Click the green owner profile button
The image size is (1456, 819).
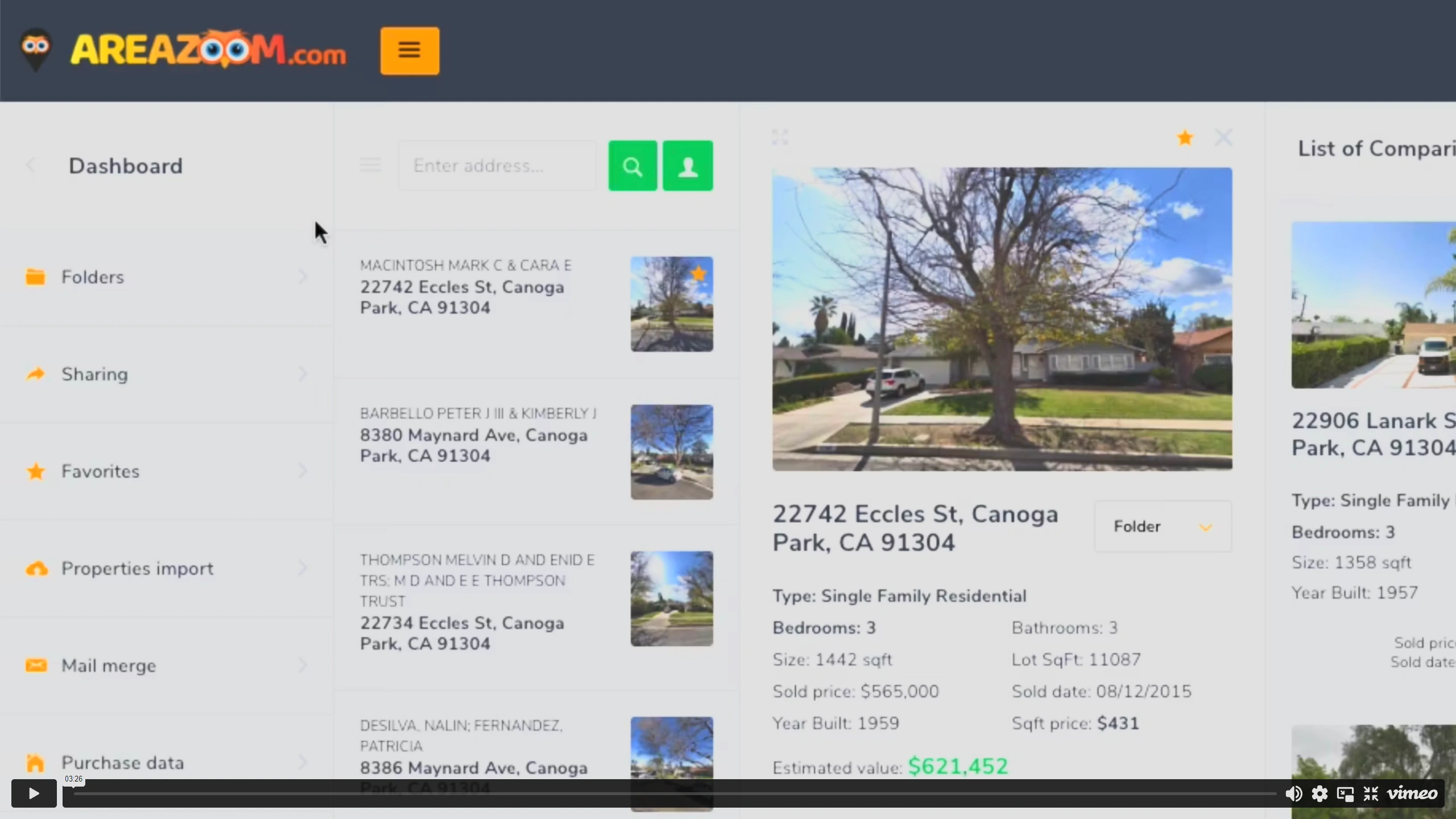(x=688, y=166)
